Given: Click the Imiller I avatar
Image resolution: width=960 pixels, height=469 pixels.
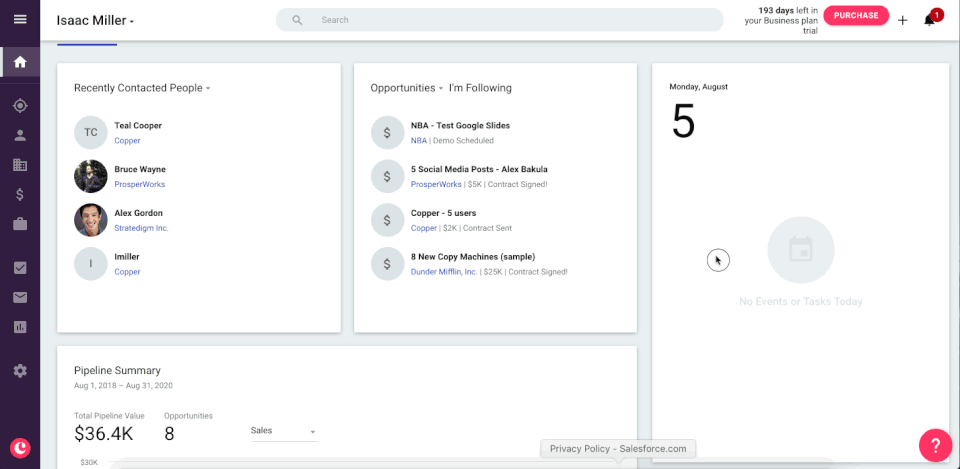Looking at the screenshot, I should (x=91, y=264).
